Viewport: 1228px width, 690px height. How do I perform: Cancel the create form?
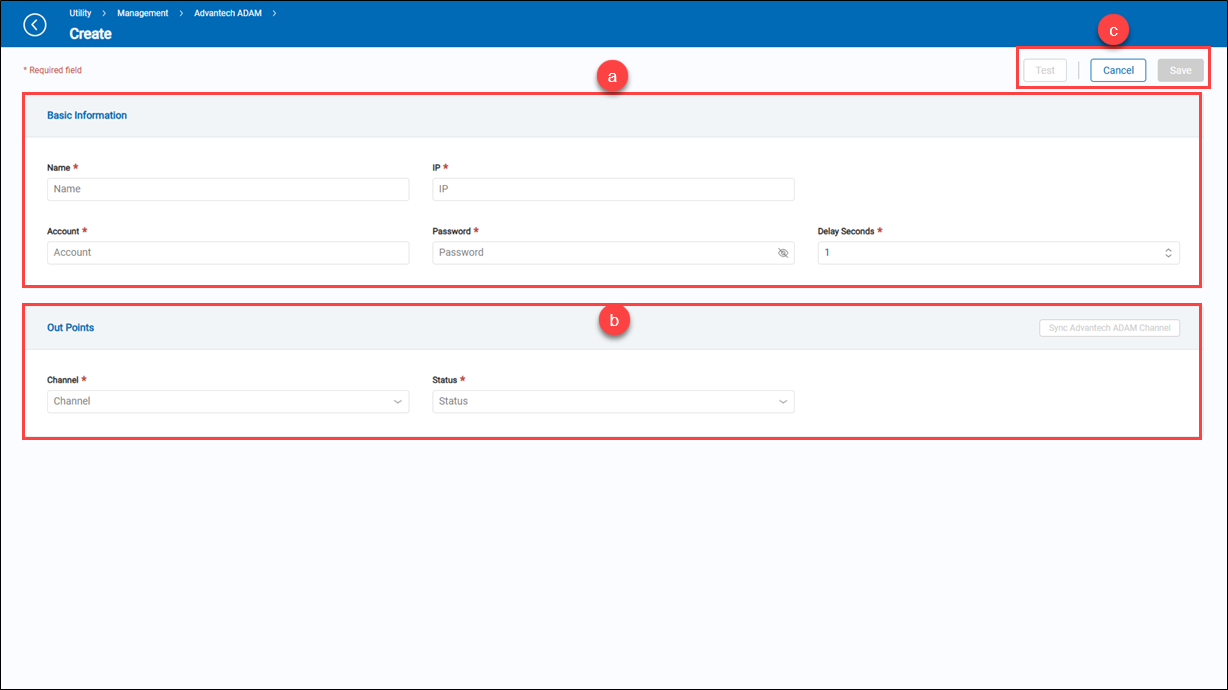pos(1118,70)
